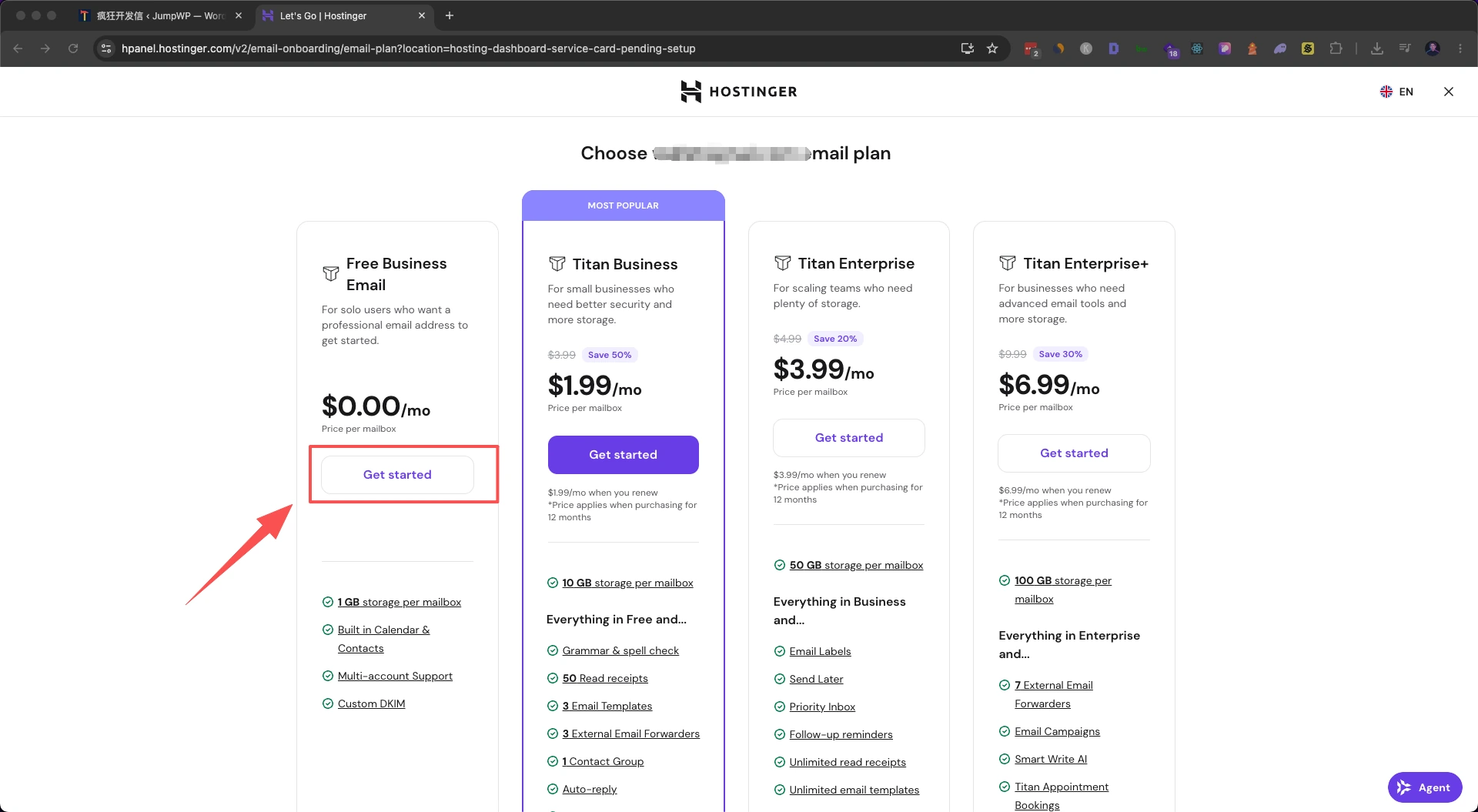Open Titan Appointment Bookings link
The image size is (1478, 812).
[x=1062, y=796]
